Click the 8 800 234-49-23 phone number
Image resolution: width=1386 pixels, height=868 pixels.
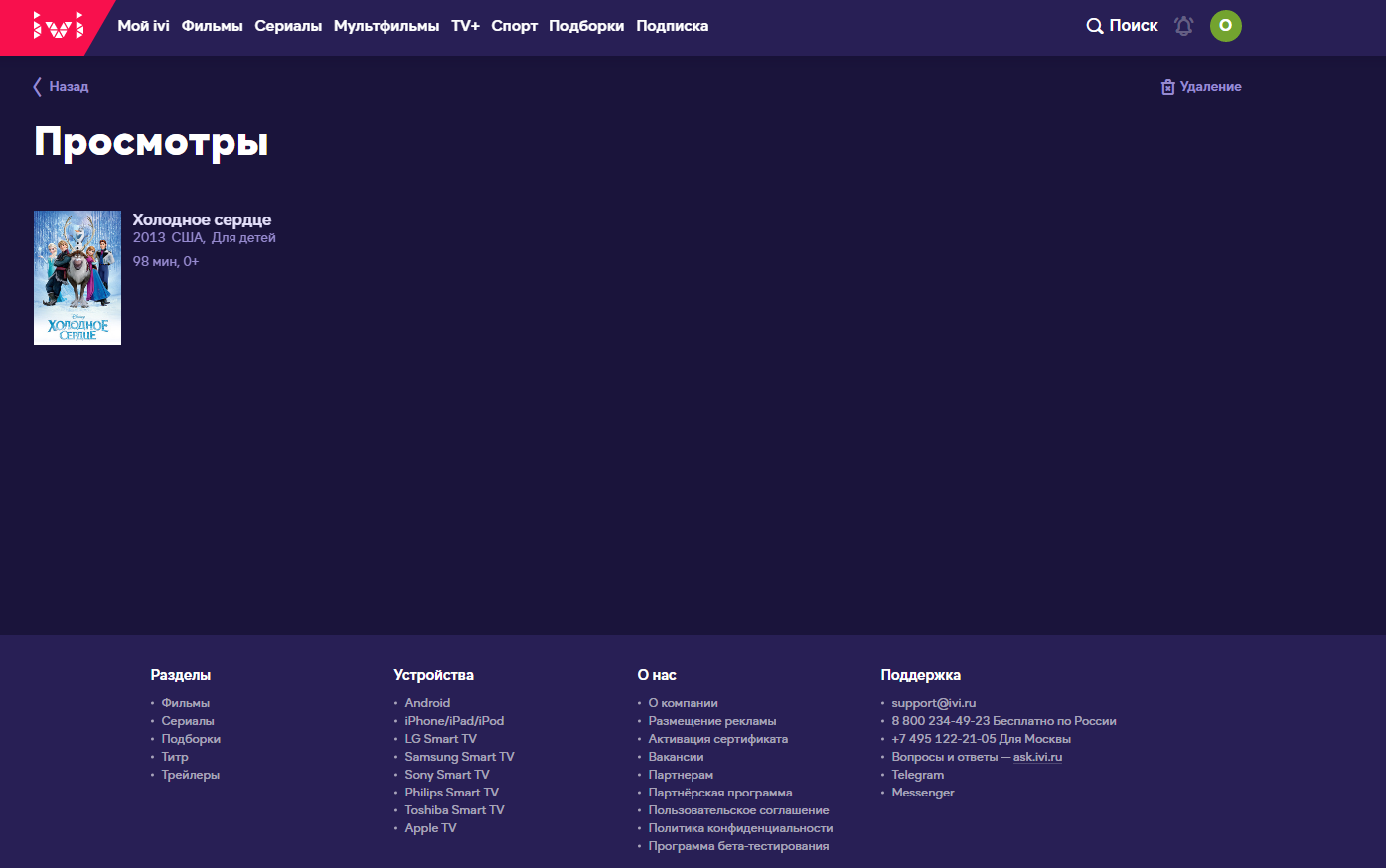[941, 721]
